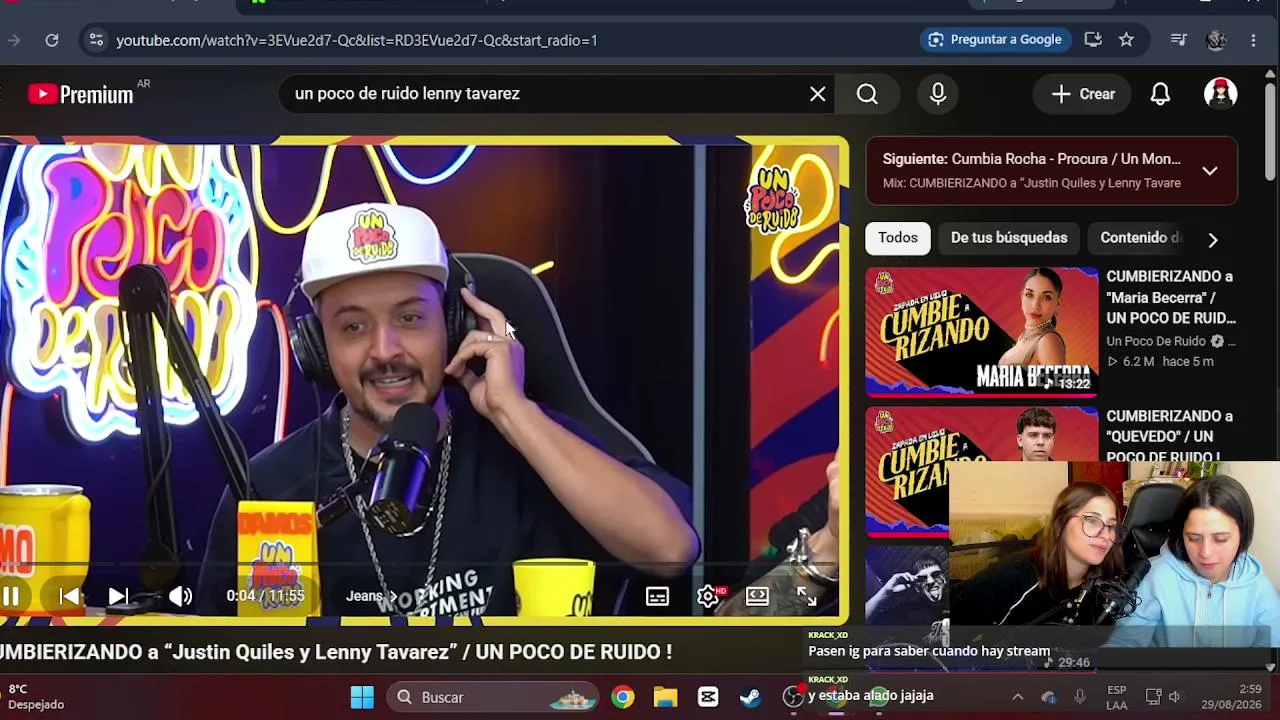Open the Windows Start menu
This screenshot has width=1280, height=720.
click(362, 697)
